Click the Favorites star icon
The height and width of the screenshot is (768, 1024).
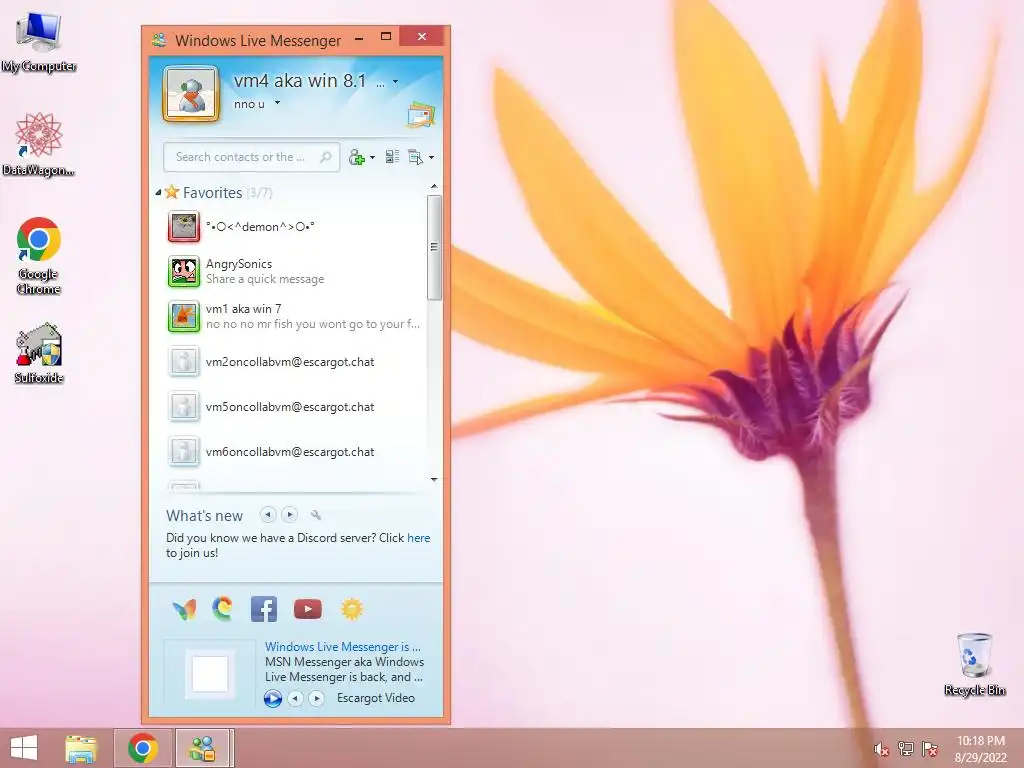pyautogui.click(x=172, y=192)
